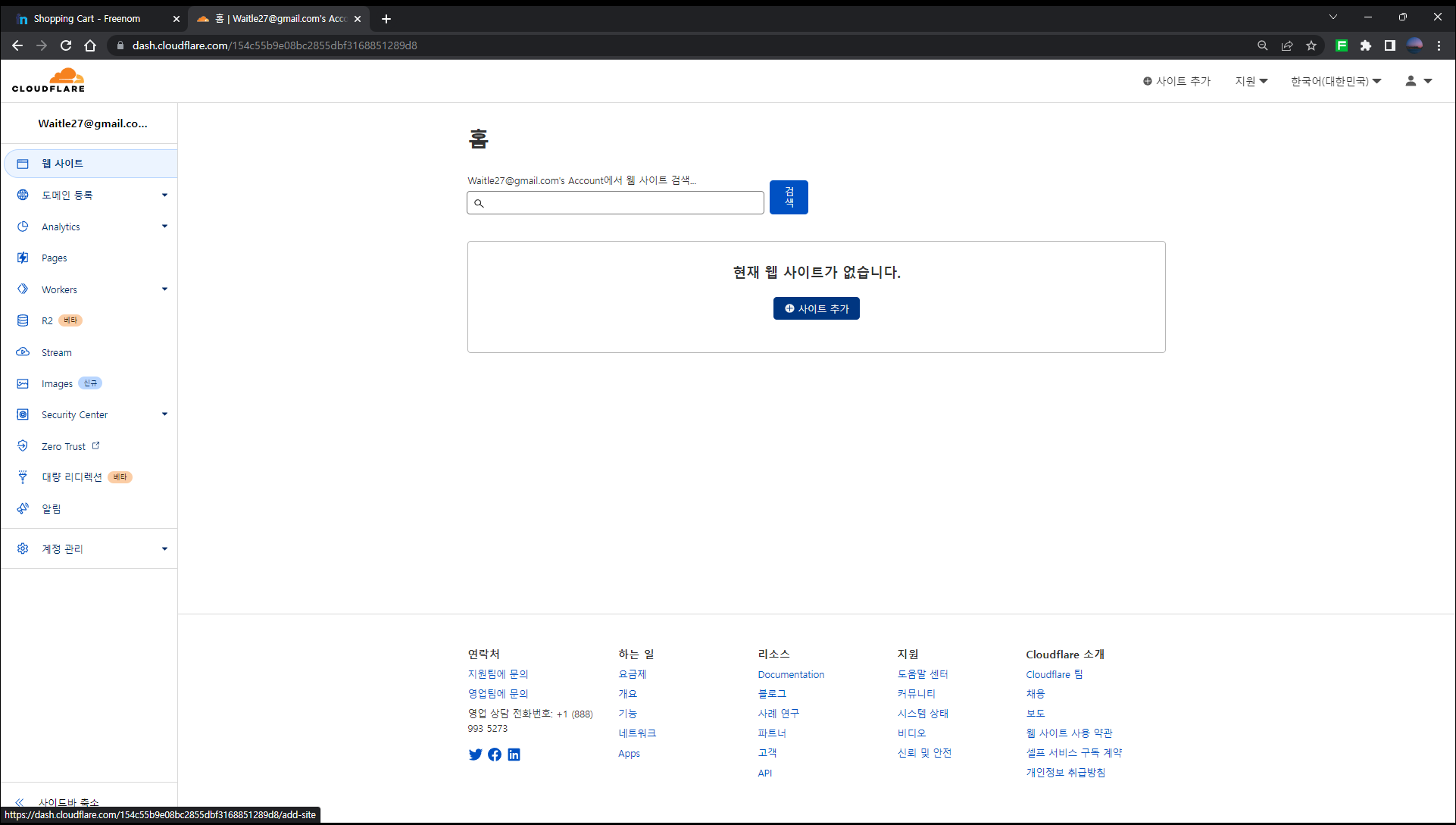Click the Workers sidebar icon
Screen dimensions: 1456x825
tap(23, 289)
